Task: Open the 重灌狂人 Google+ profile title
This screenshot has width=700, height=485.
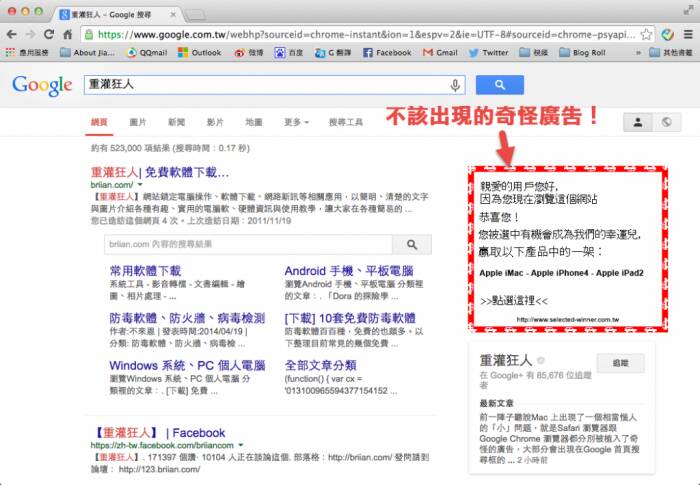Action: (x=506, y=360)
